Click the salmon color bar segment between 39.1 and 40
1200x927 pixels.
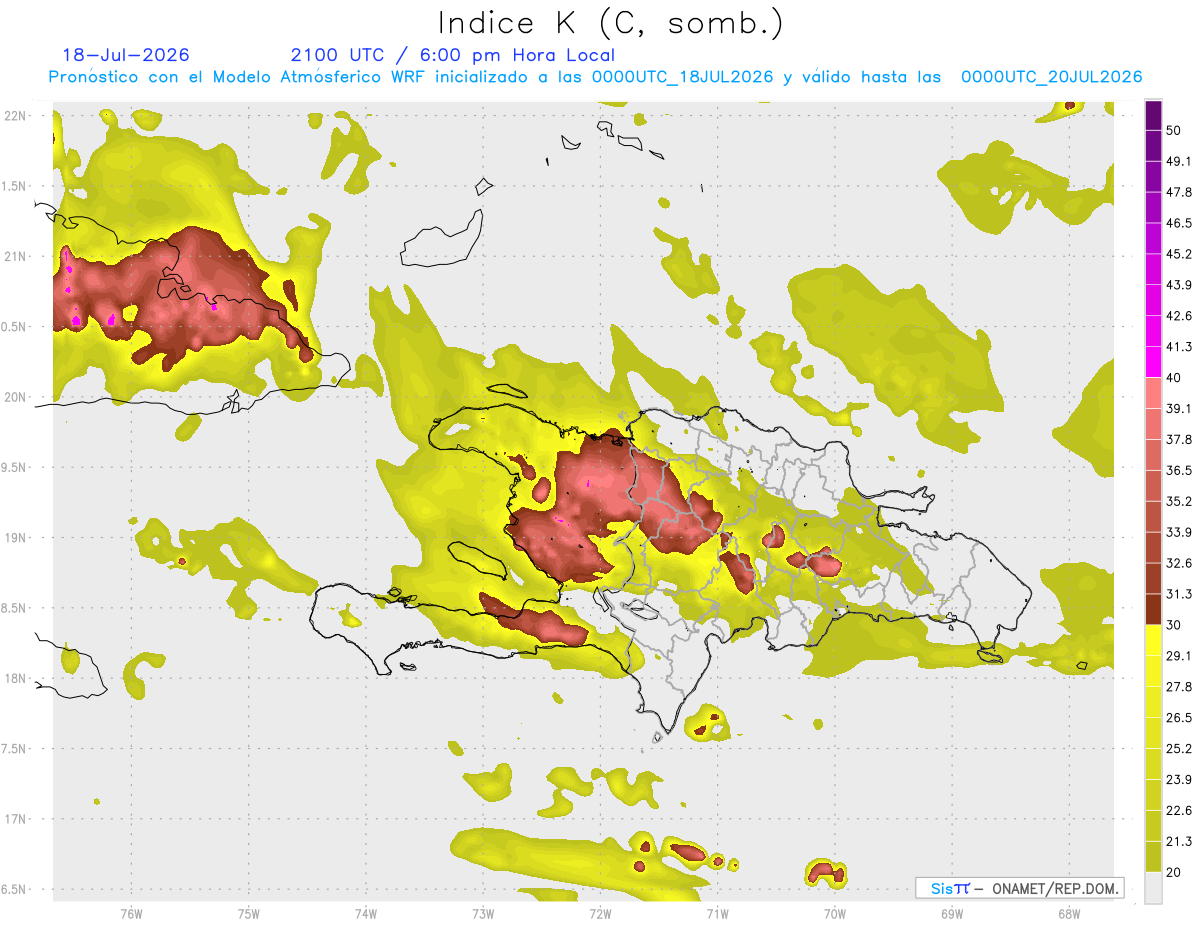coord(1153,393)
